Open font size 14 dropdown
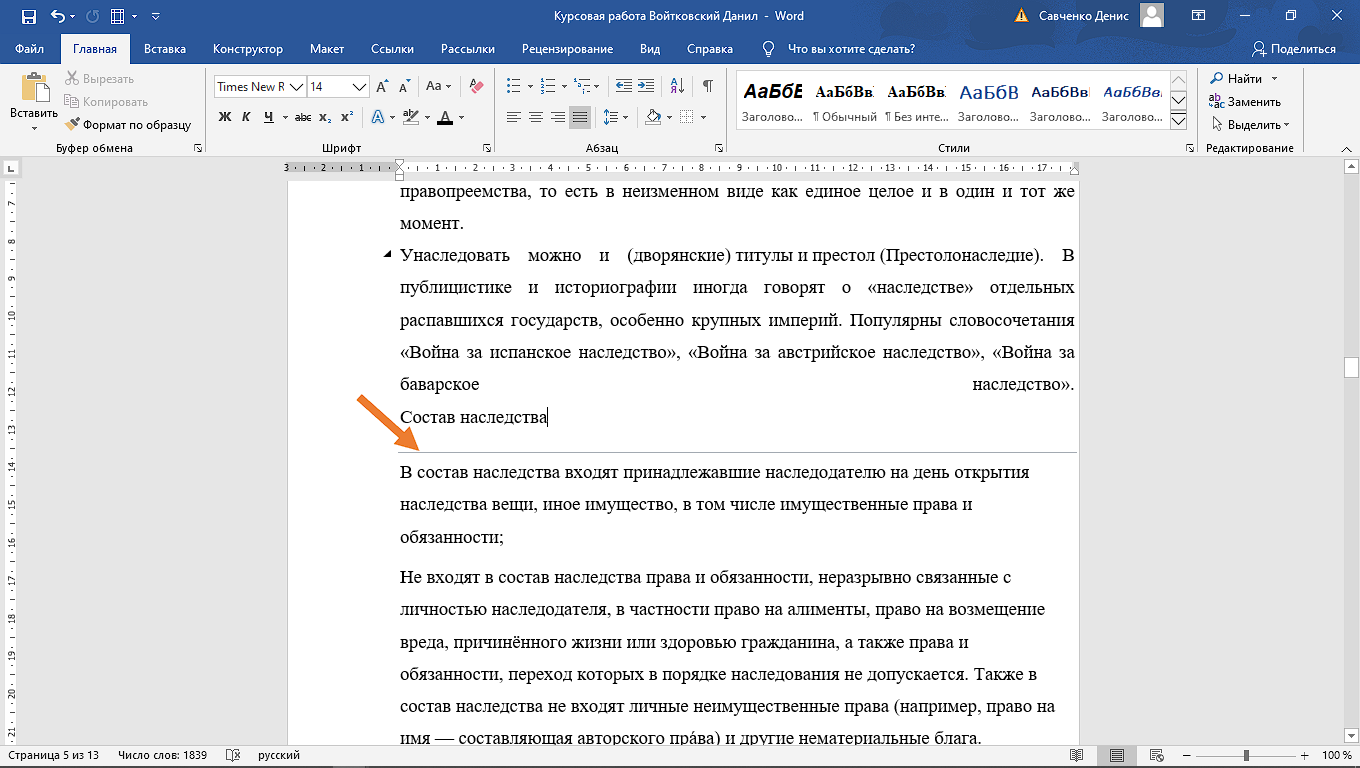 click(360, 87)
